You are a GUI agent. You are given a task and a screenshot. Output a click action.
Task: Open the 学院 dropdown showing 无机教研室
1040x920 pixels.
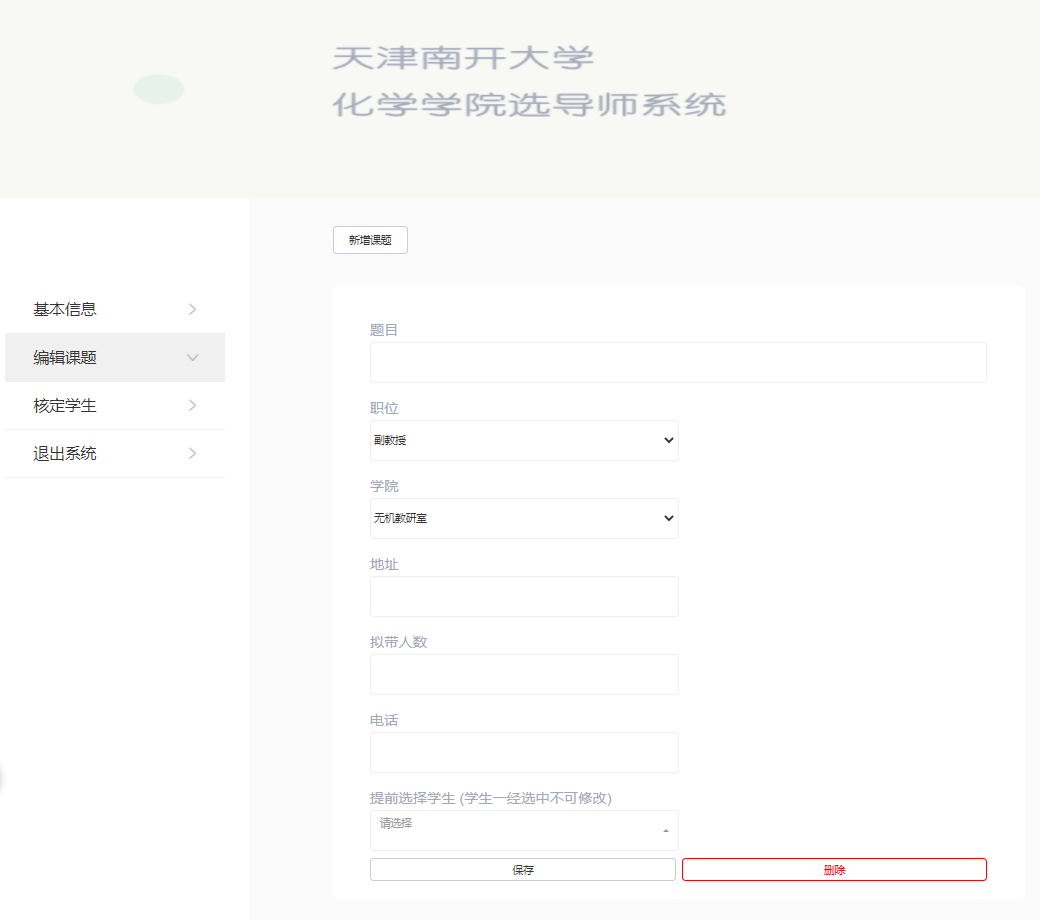(x=524, y=518)
